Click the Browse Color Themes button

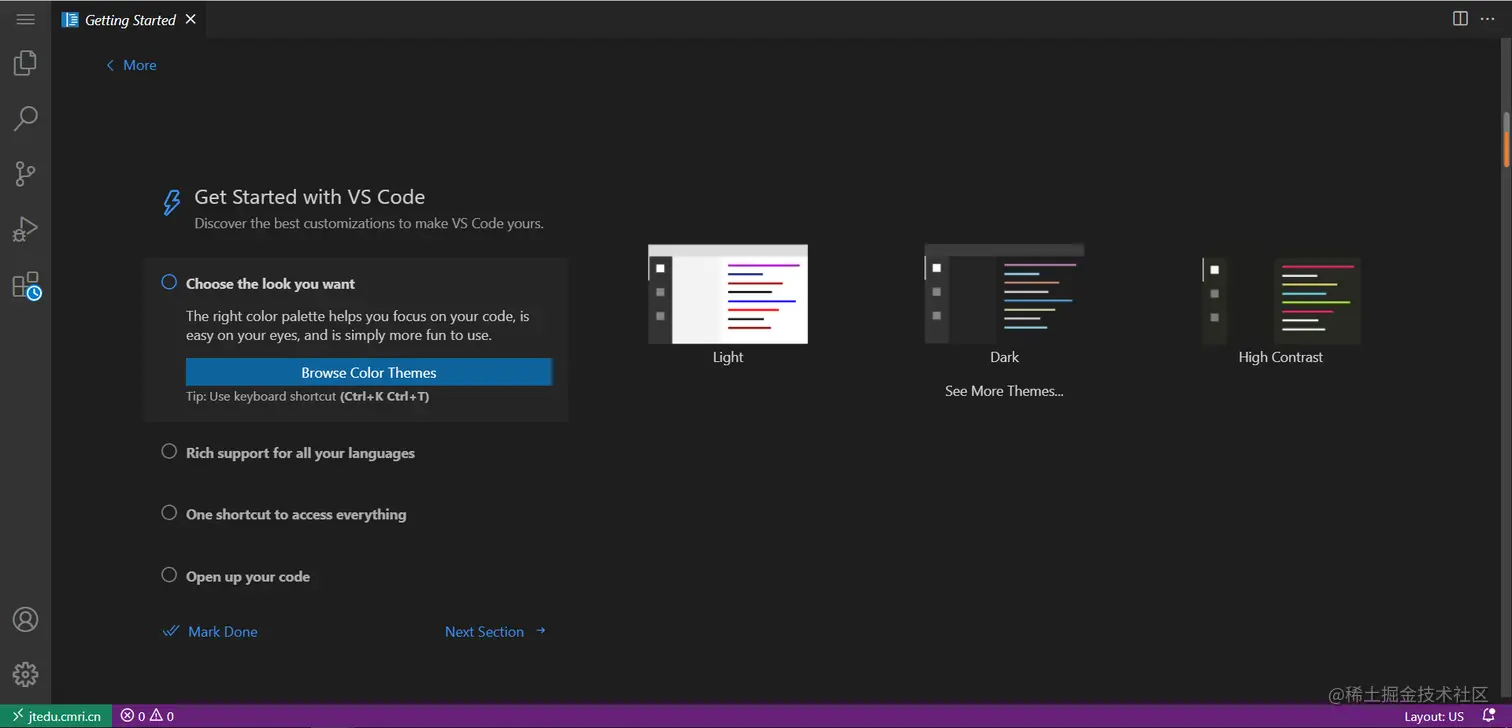369,372
